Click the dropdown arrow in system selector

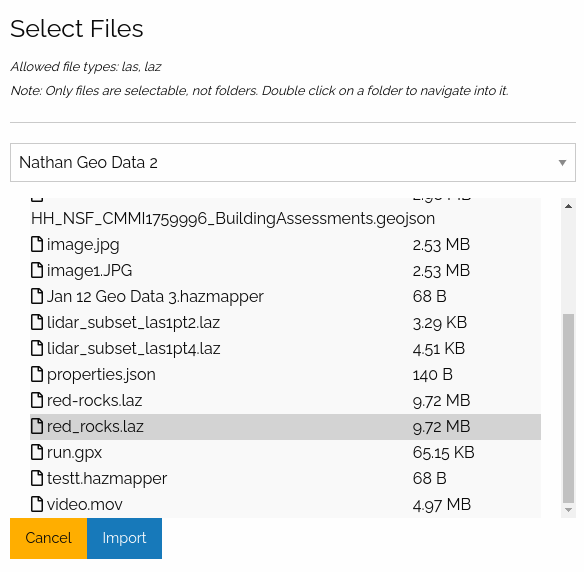[562, 163]
